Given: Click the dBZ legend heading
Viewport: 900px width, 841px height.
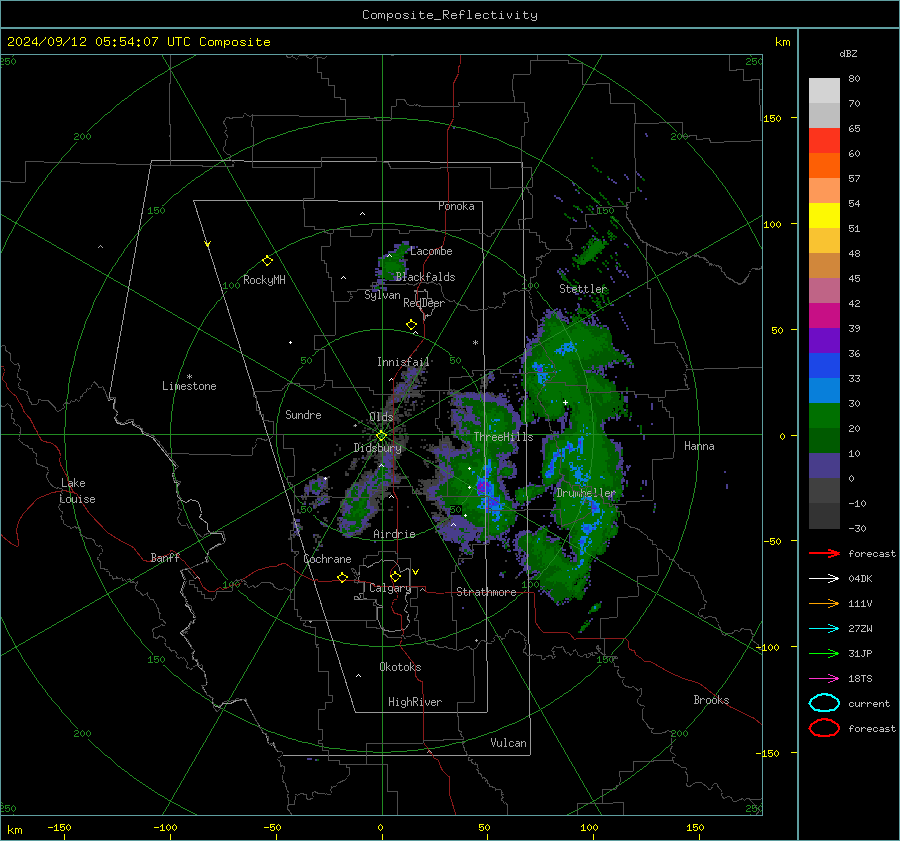Looking at the screenshot, I should (x=848, y=53).
